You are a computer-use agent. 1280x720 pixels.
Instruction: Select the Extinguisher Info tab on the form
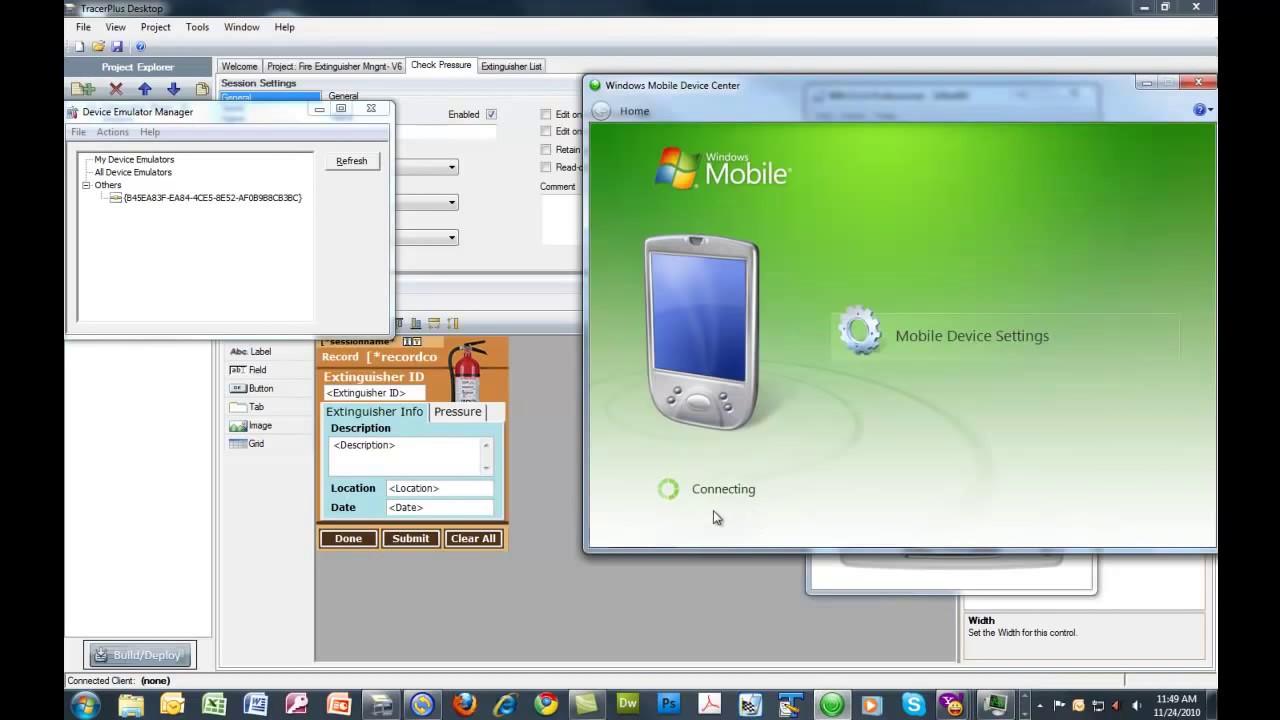[x=374, y=411]
